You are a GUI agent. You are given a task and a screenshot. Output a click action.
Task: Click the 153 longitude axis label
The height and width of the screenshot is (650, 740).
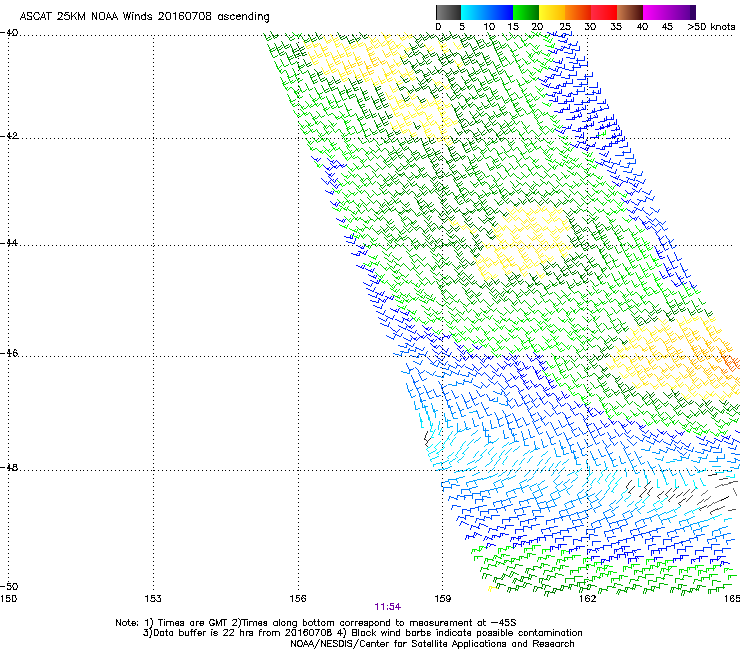153,599
